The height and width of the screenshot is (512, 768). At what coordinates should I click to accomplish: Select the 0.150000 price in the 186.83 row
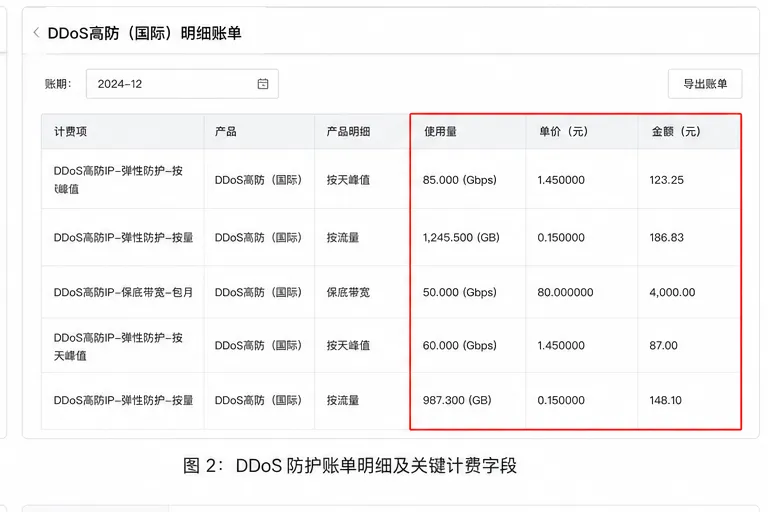click(561, 238)
